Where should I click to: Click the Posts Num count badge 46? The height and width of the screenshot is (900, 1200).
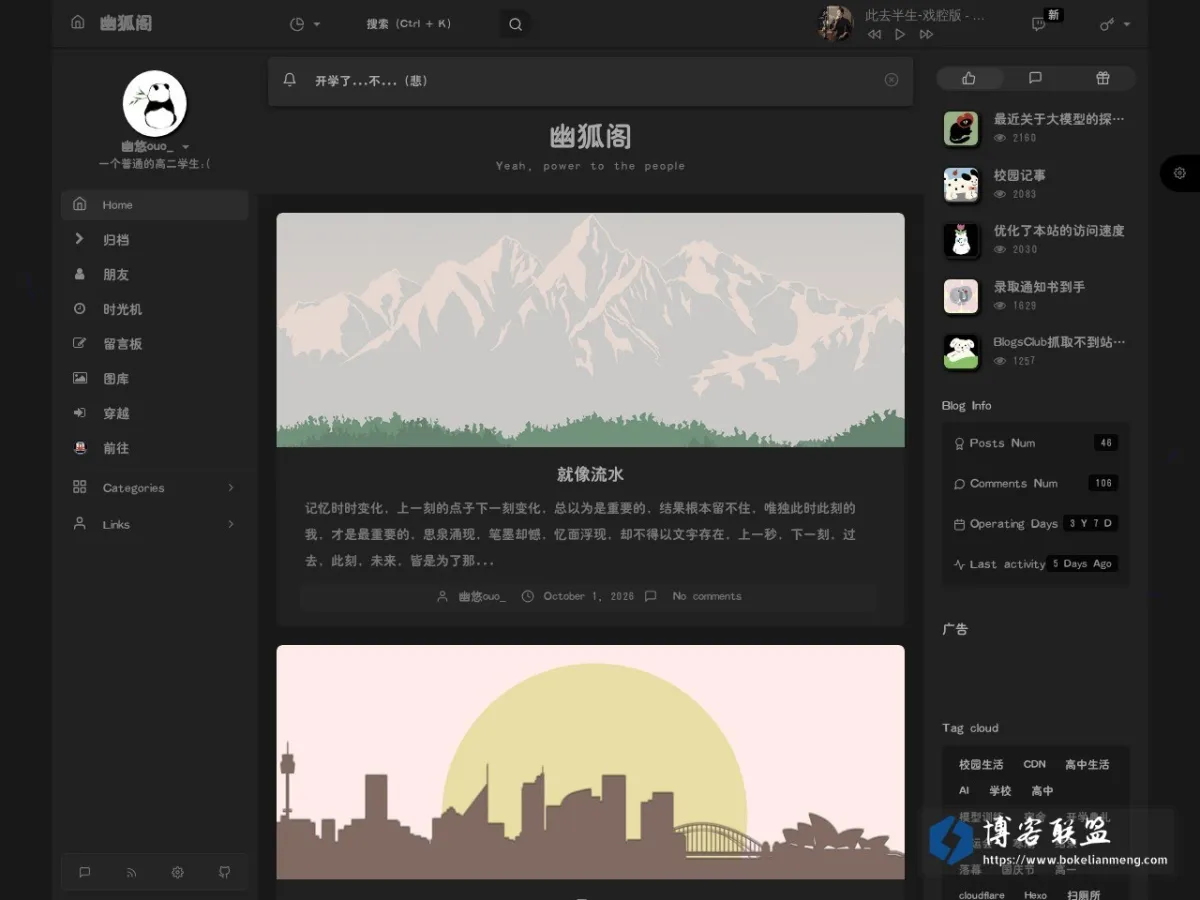(1105, 443)
